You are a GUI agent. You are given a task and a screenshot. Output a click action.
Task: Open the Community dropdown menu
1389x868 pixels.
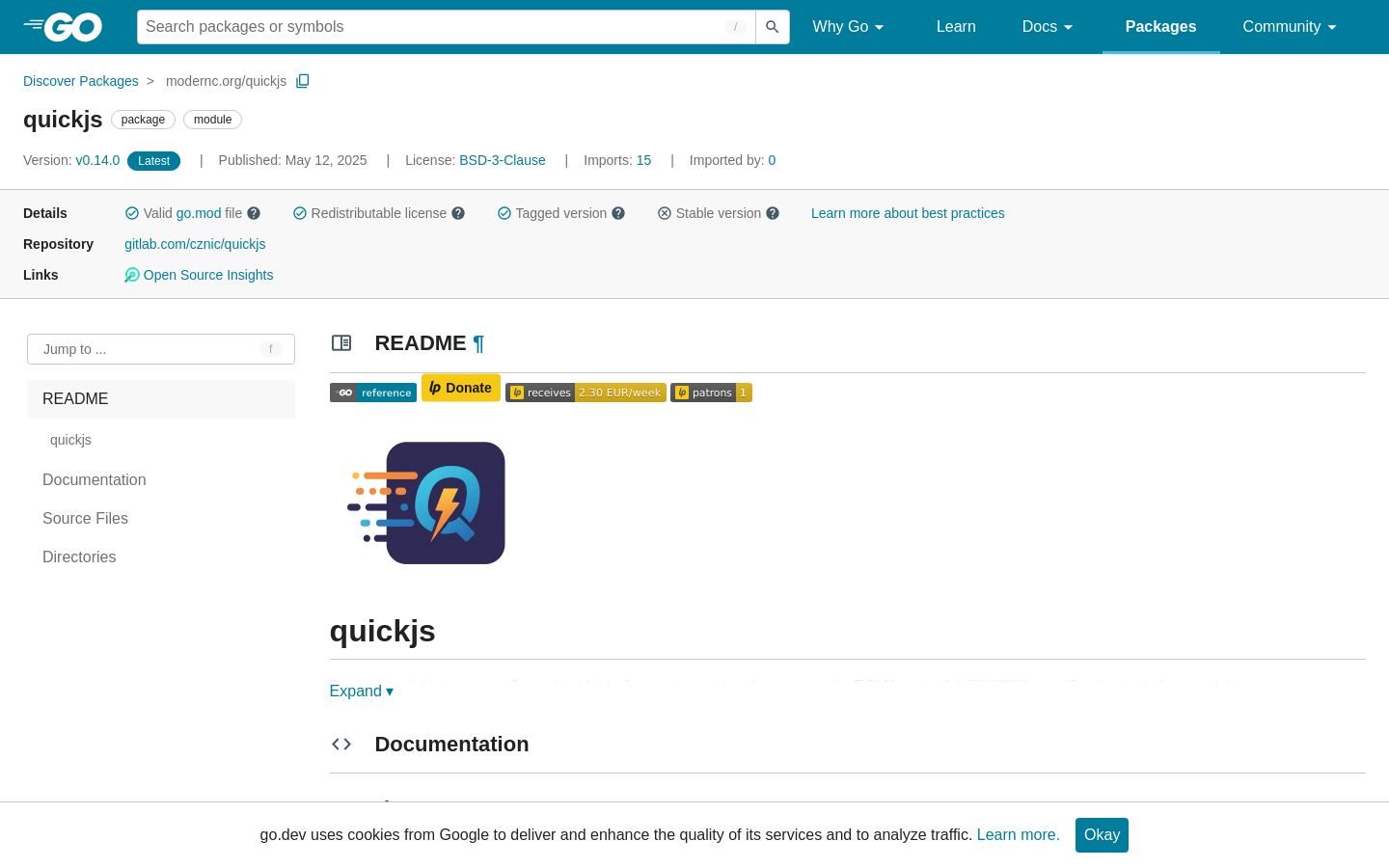[1290, 27]
